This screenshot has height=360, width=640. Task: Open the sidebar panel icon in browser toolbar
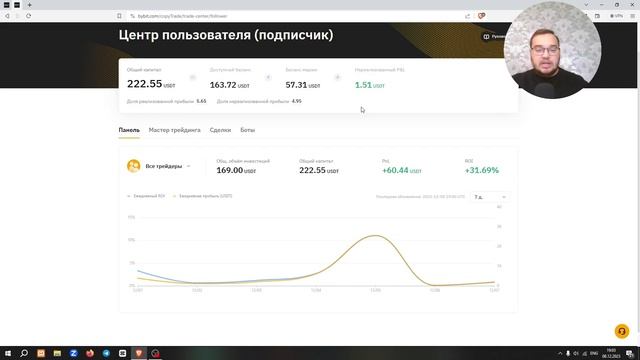click(x=597, y=16)
